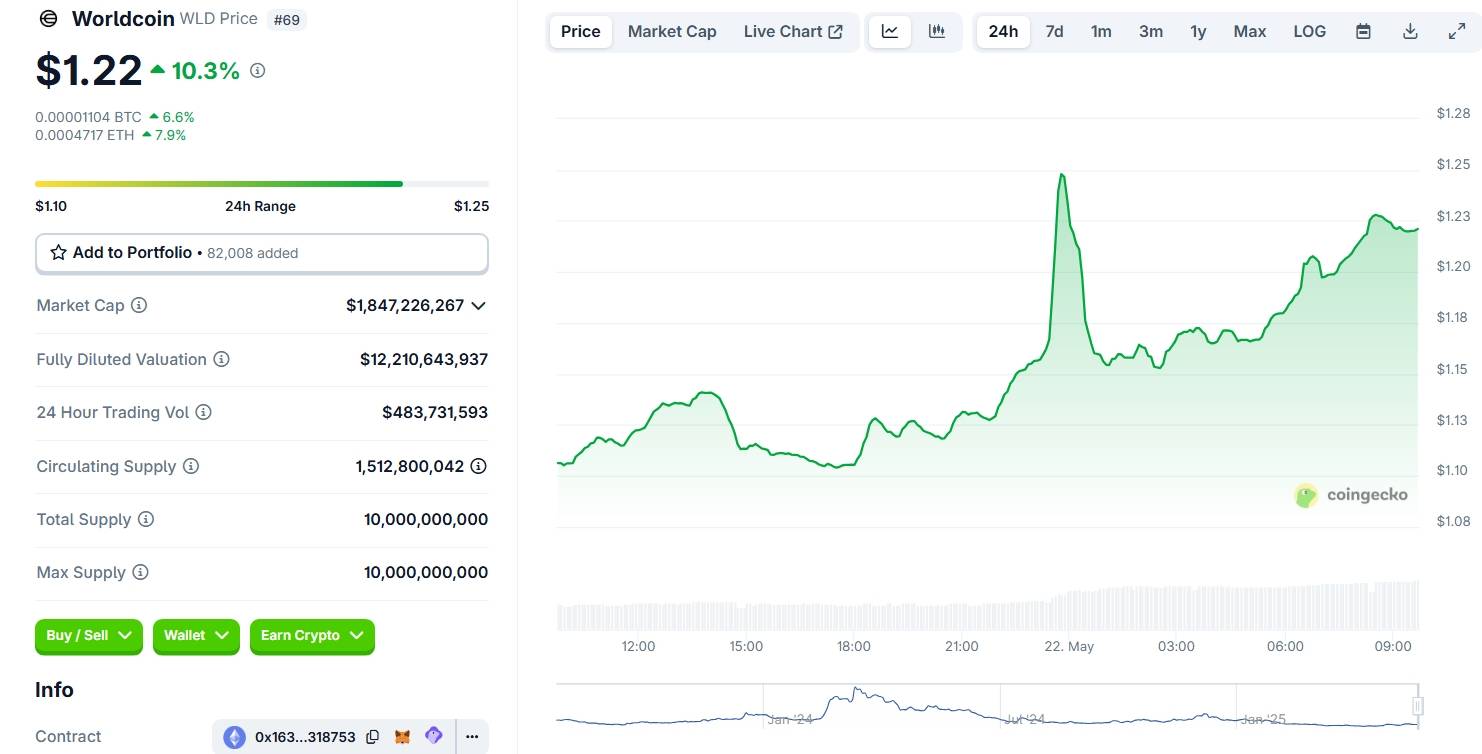This screenshot has width=1482, height=754.
Task: Click the $1.22 current price
Action: point(89,70)
